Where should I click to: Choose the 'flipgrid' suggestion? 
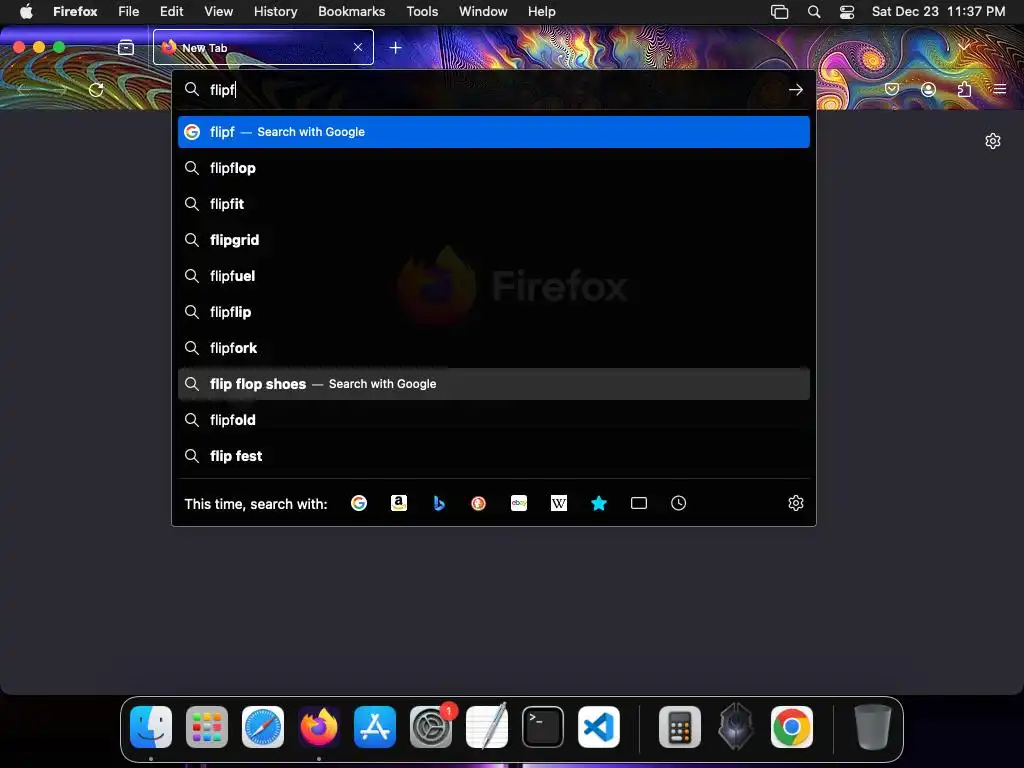tap(494, 240)
